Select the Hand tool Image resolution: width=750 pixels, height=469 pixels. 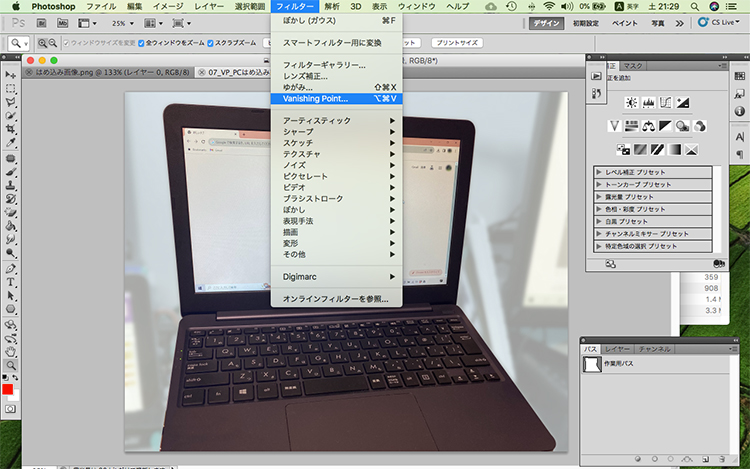(x=11, y=352)
